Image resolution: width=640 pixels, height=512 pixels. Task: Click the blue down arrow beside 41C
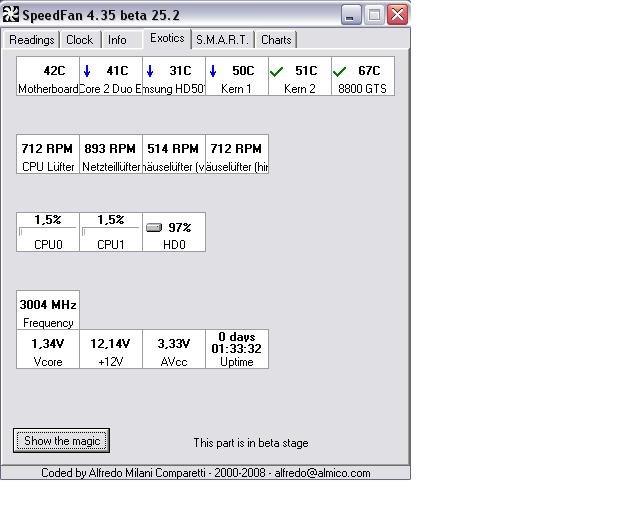coord(87,71)
